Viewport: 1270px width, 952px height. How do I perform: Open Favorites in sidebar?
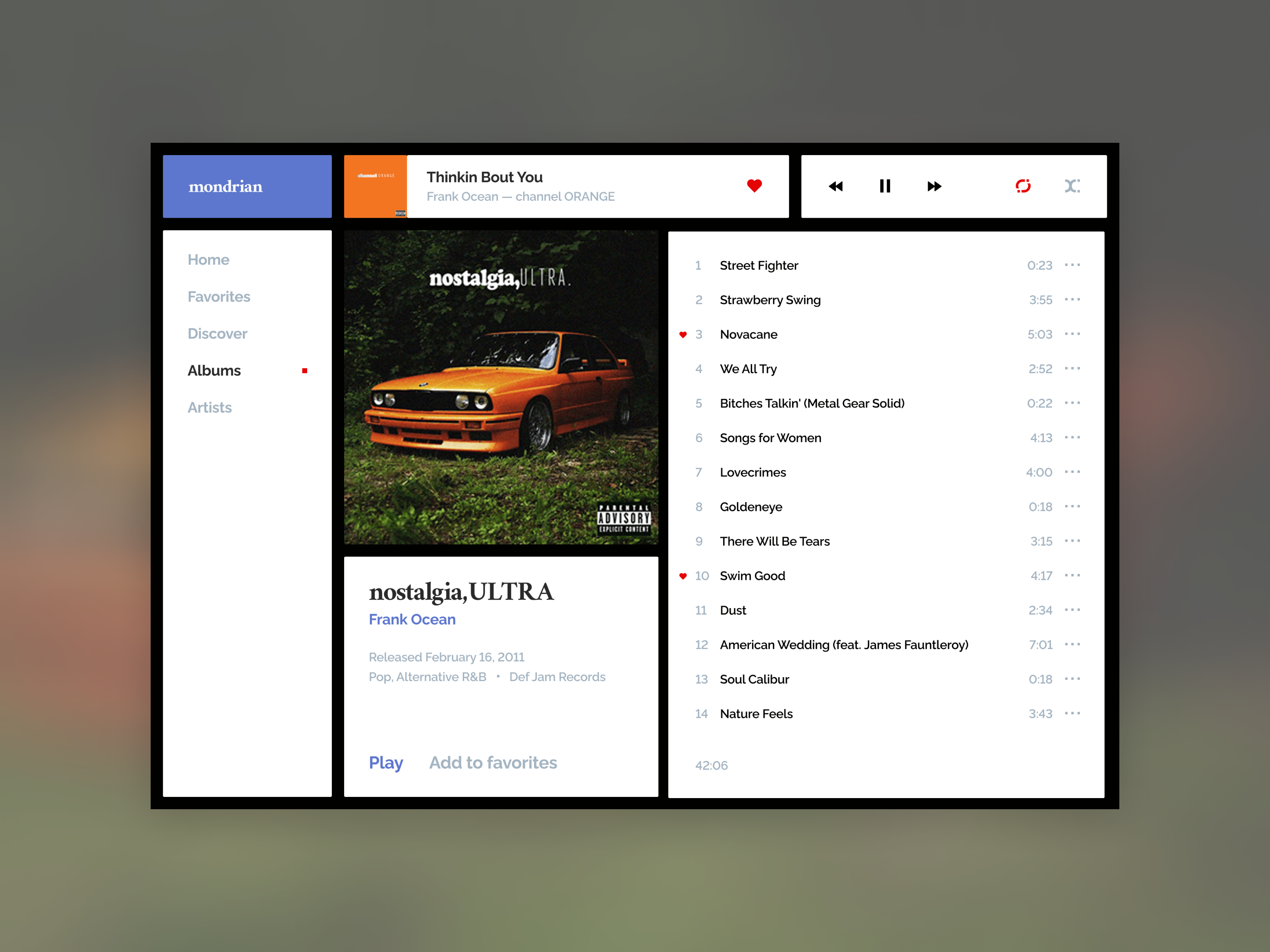219,297
